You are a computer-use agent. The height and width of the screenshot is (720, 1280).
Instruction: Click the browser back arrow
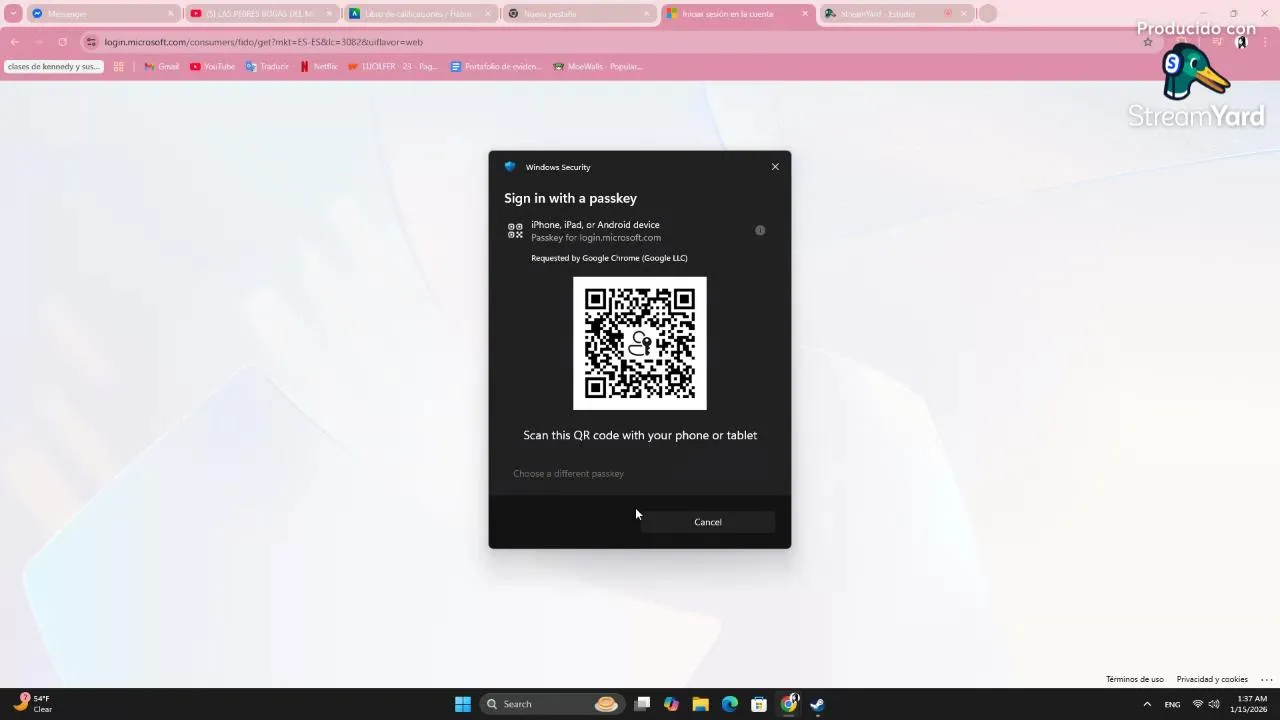15,42
